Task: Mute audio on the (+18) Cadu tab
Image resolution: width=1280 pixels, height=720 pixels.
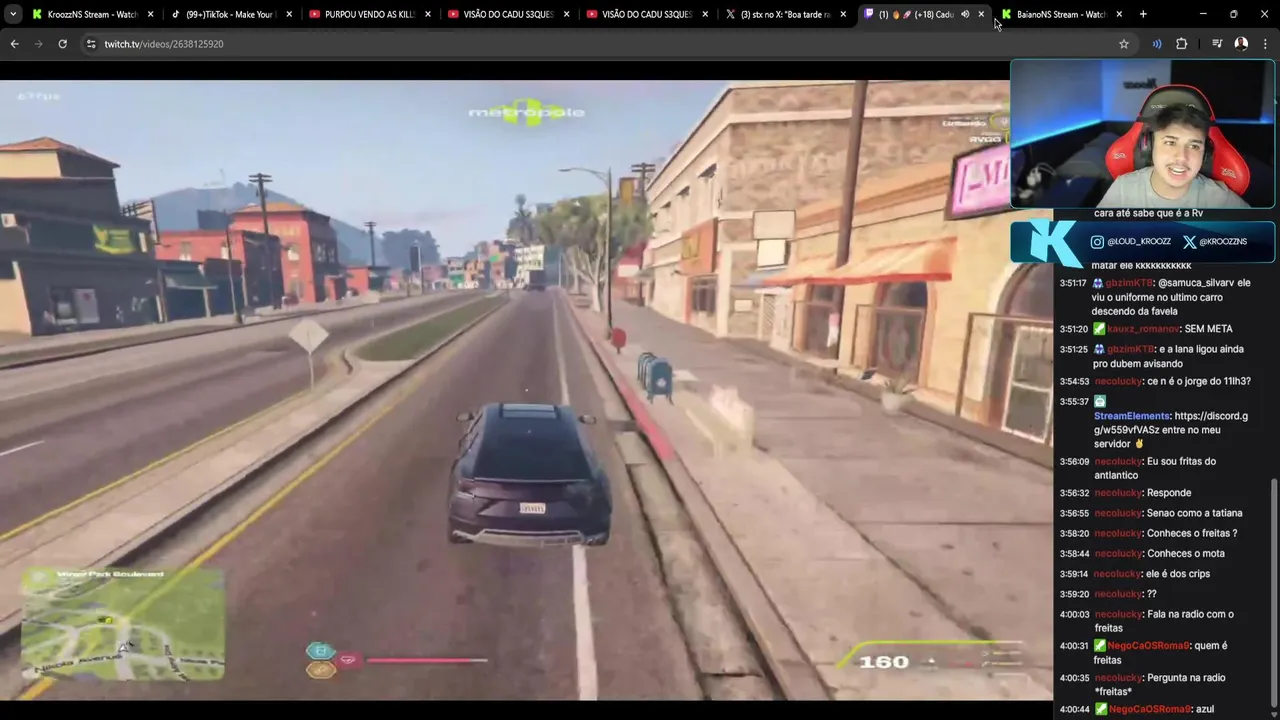Action: click(965, 14)
